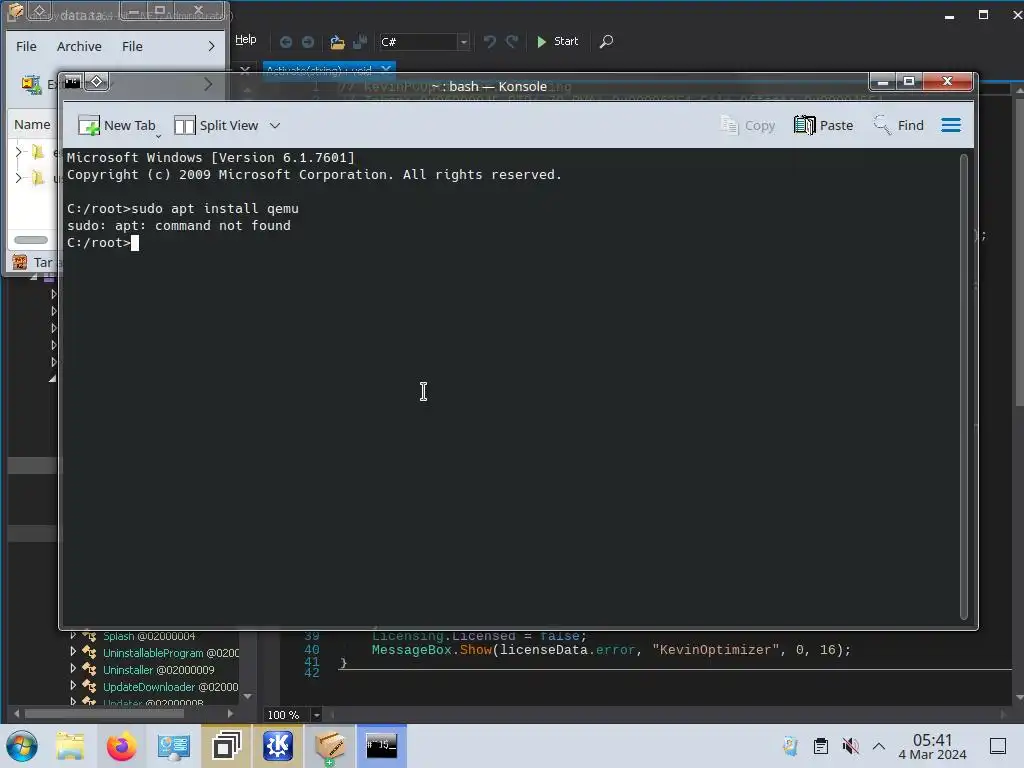Select the Activate(string) : void tab
The image size is (1024, 768).
(x=319, y=69)
